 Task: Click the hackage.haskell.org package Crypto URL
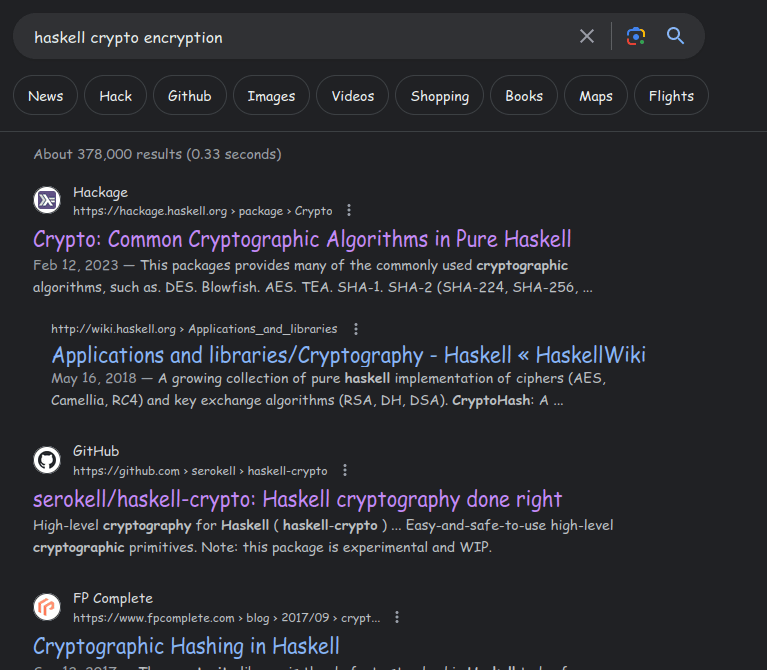click(x=203, y=211)
